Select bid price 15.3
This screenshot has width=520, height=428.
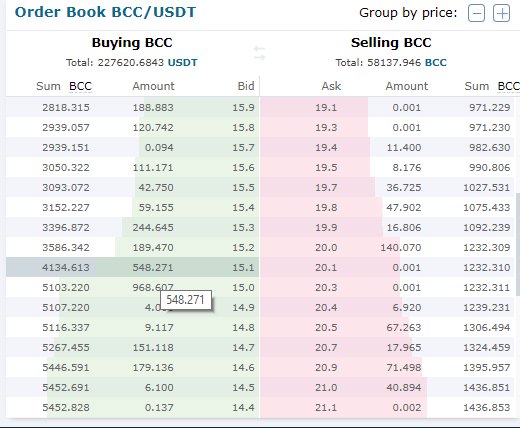pyautogui.click(x=243, y=227)
